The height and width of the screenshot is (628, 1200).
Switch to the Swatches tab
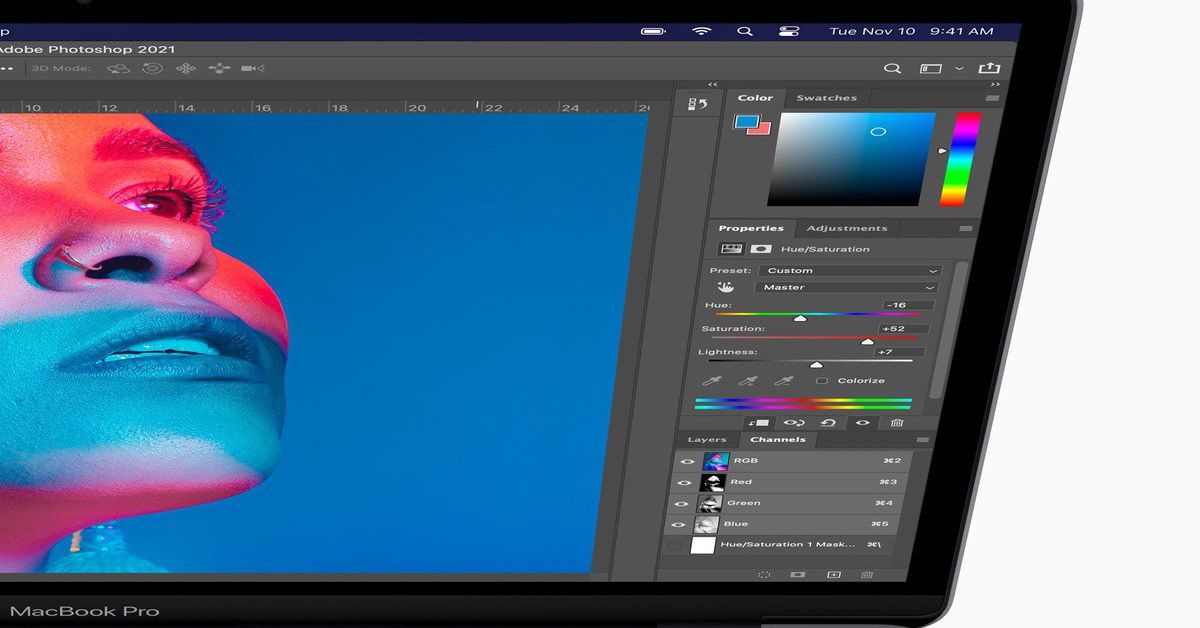click(x=826, y=98)
